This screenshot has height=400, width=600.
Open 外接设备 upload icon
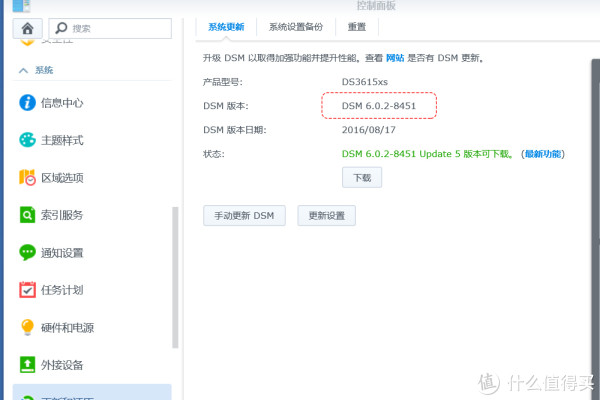tap(27, 365)
